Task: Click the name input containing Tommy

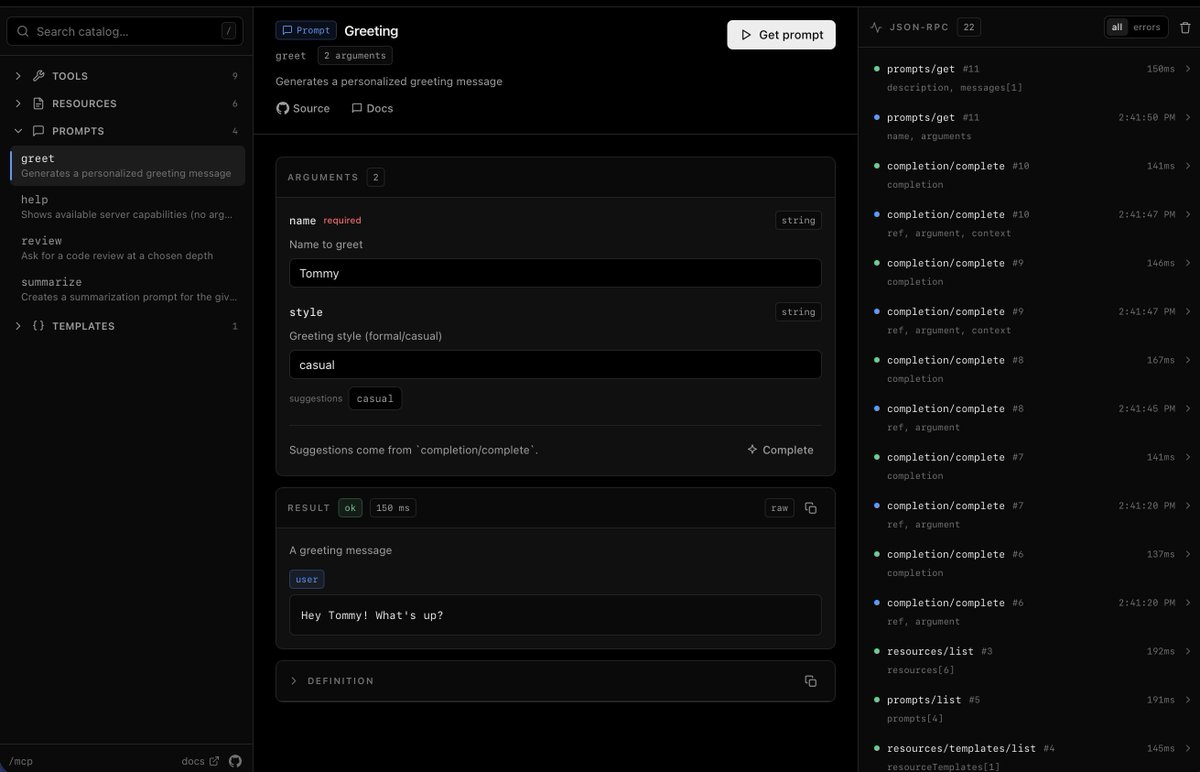Action: click(555, 273)
